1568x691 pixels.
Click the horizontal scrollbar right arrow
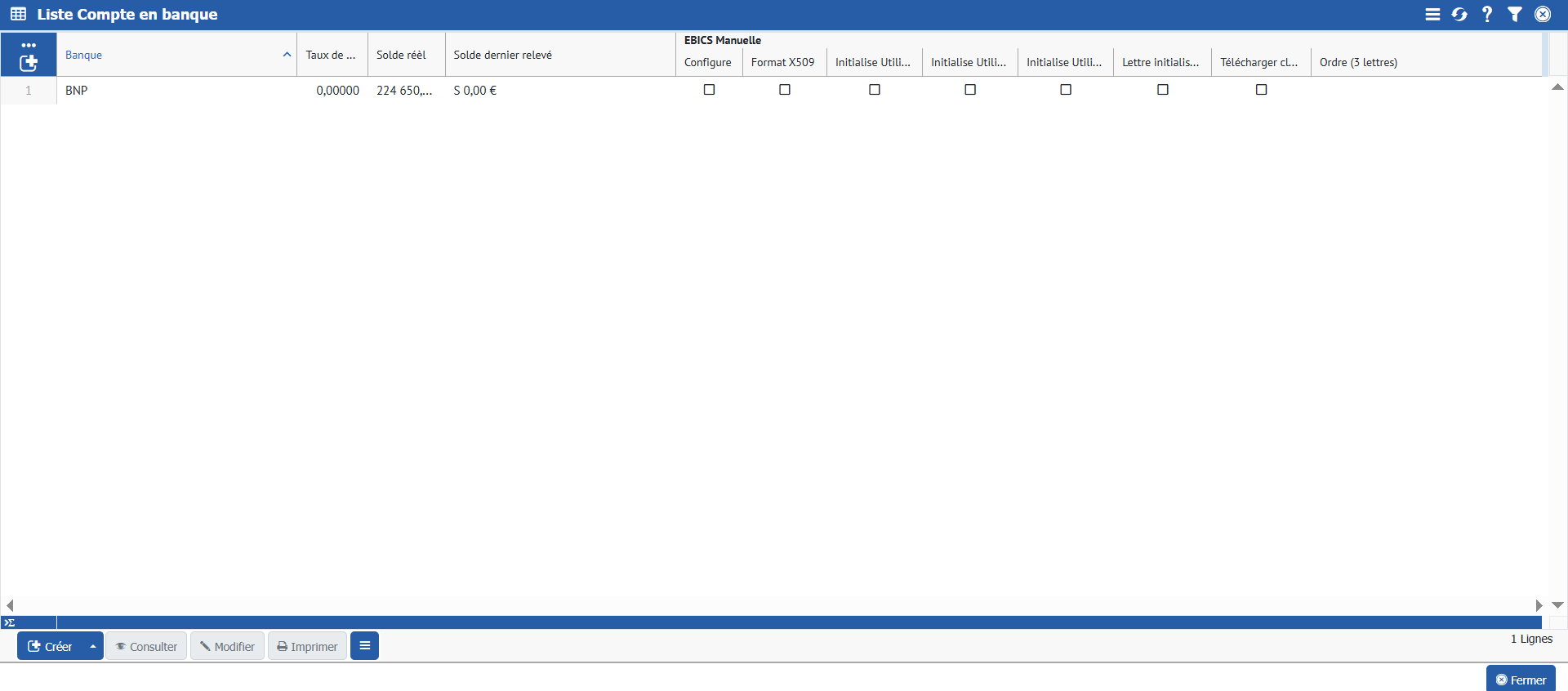coord(1539,605)
